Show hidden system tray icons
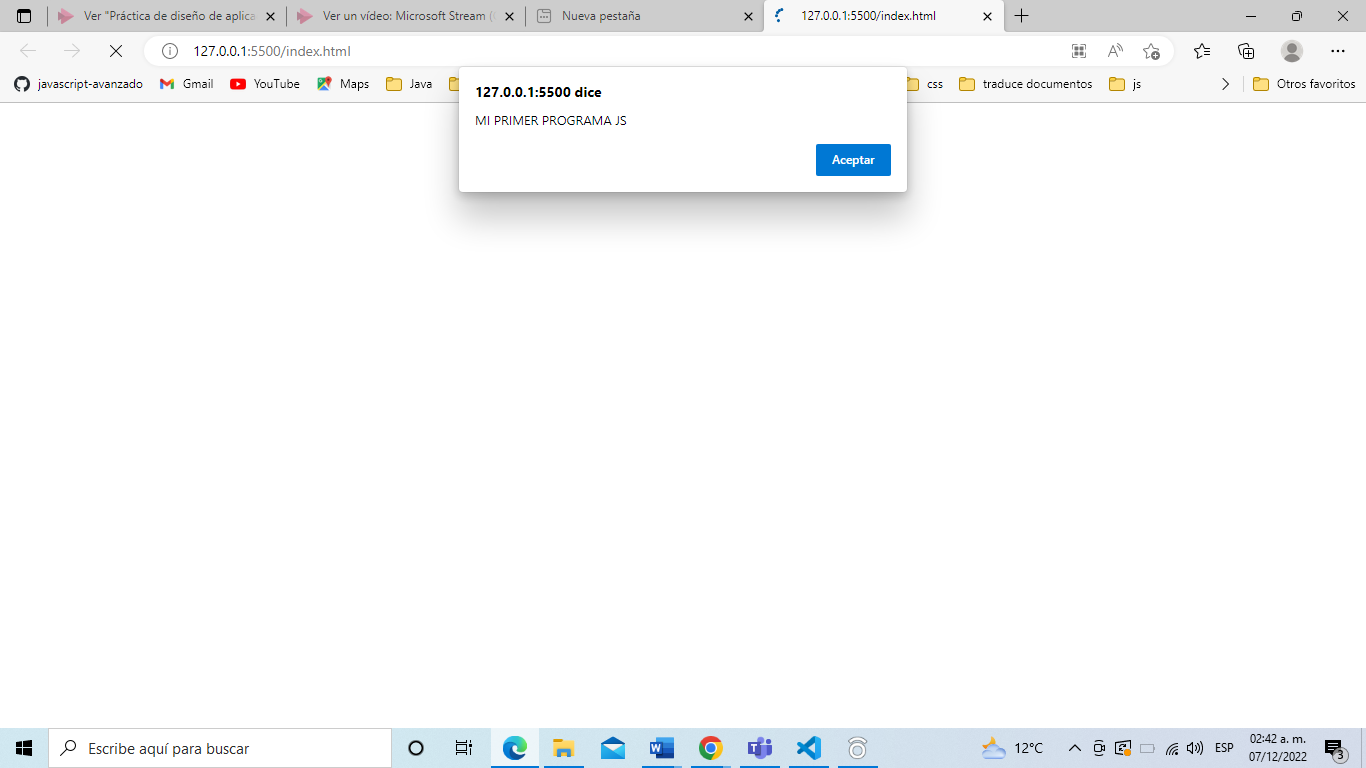Image resolution: width=1366 pixels, height=768 pixels. tap(1075, 748)
